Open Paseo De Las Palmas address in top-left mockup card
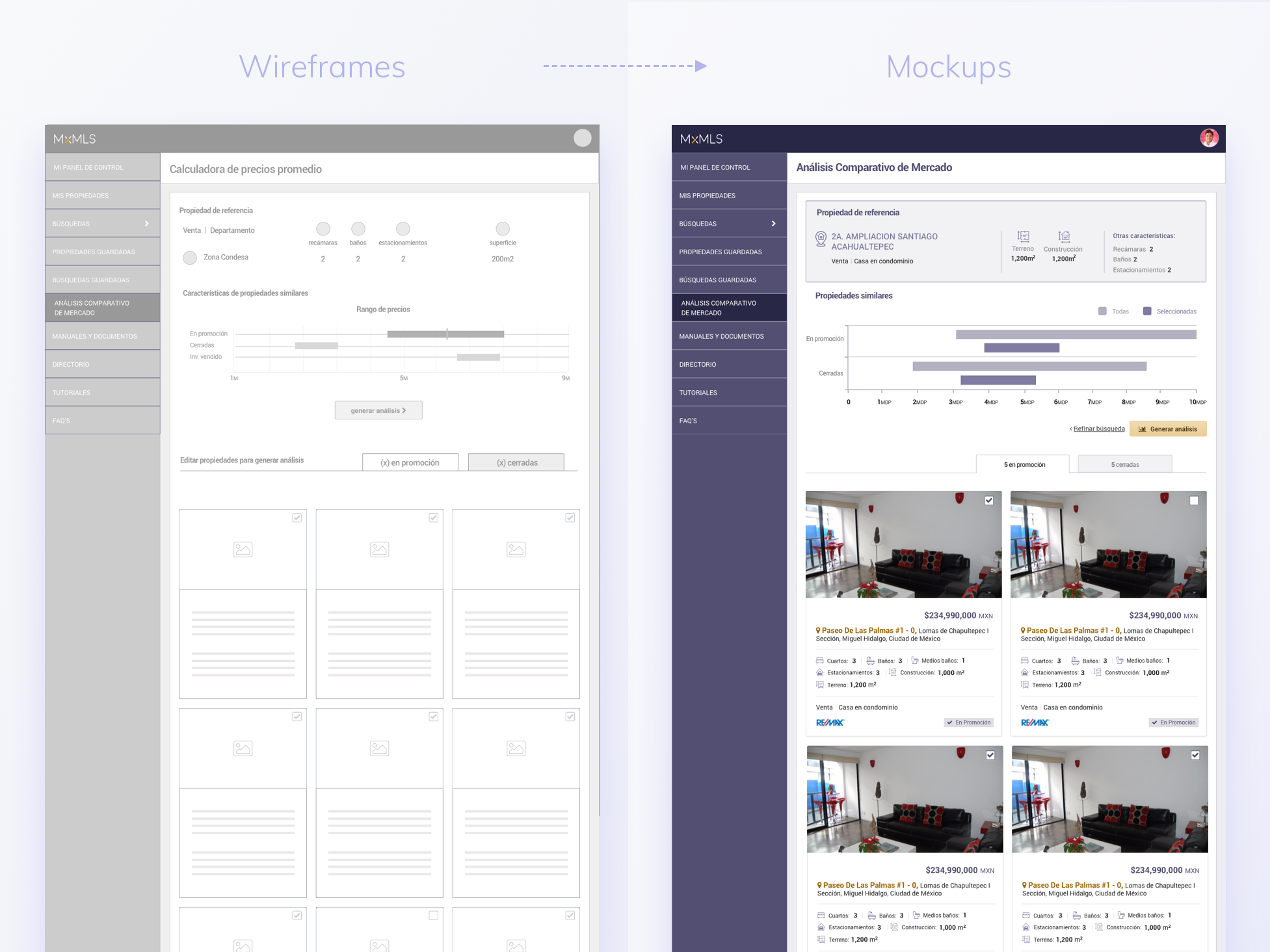This screenshot has height=952, width=1270. (x=869, y=631)
